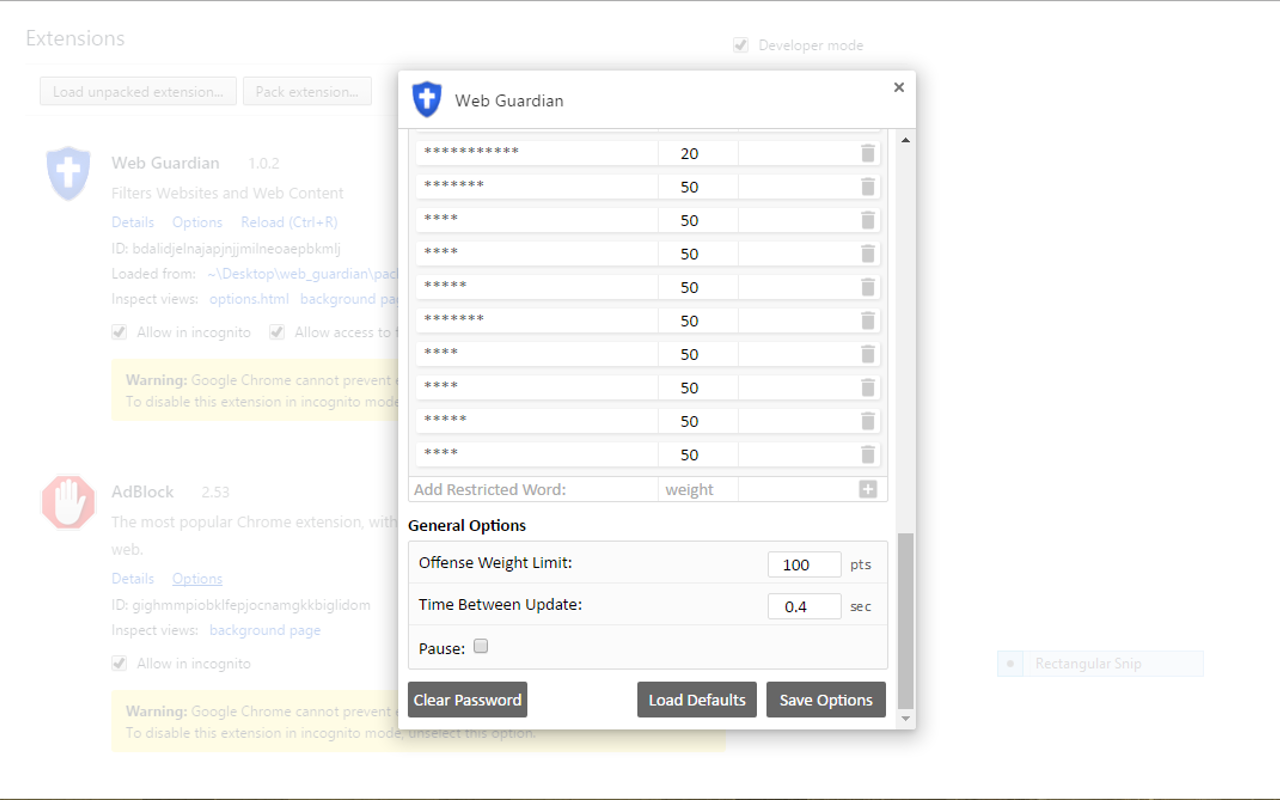This screenshot has width=1280, height=800.
Task: Click the Offense Weight Limit label
Action: coord(495,563)
